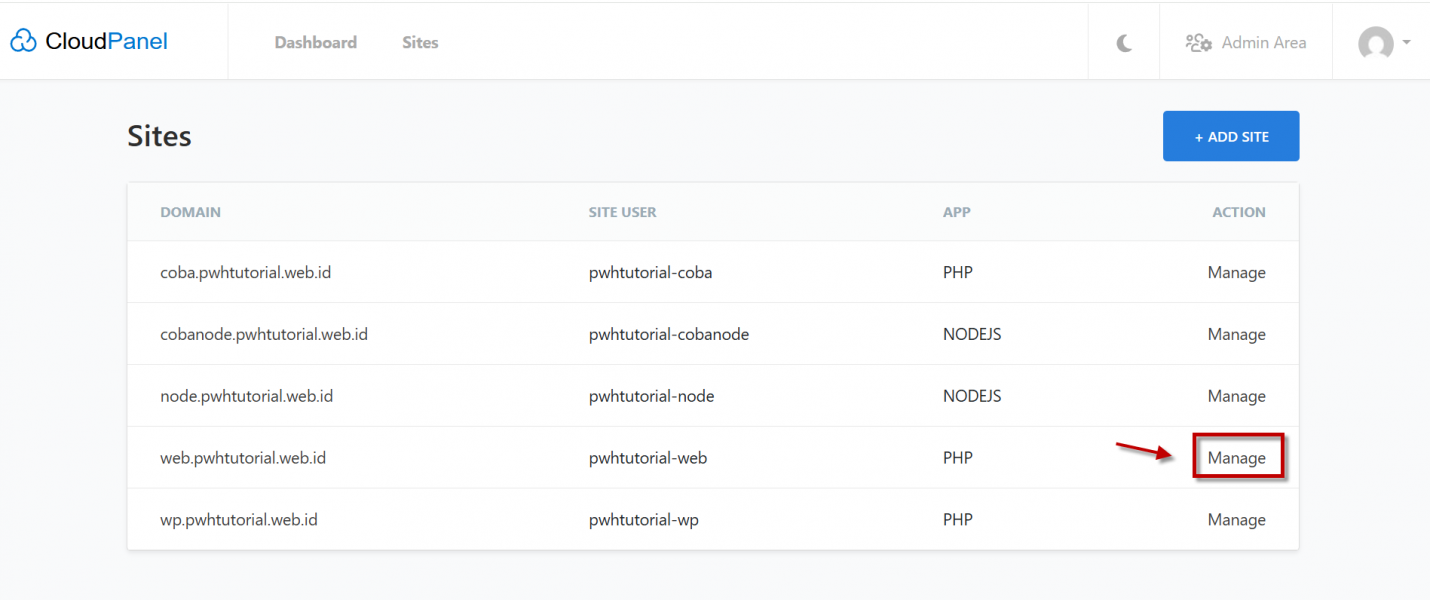Expand the account dropdown arrow

click(x=1407, y=42)
